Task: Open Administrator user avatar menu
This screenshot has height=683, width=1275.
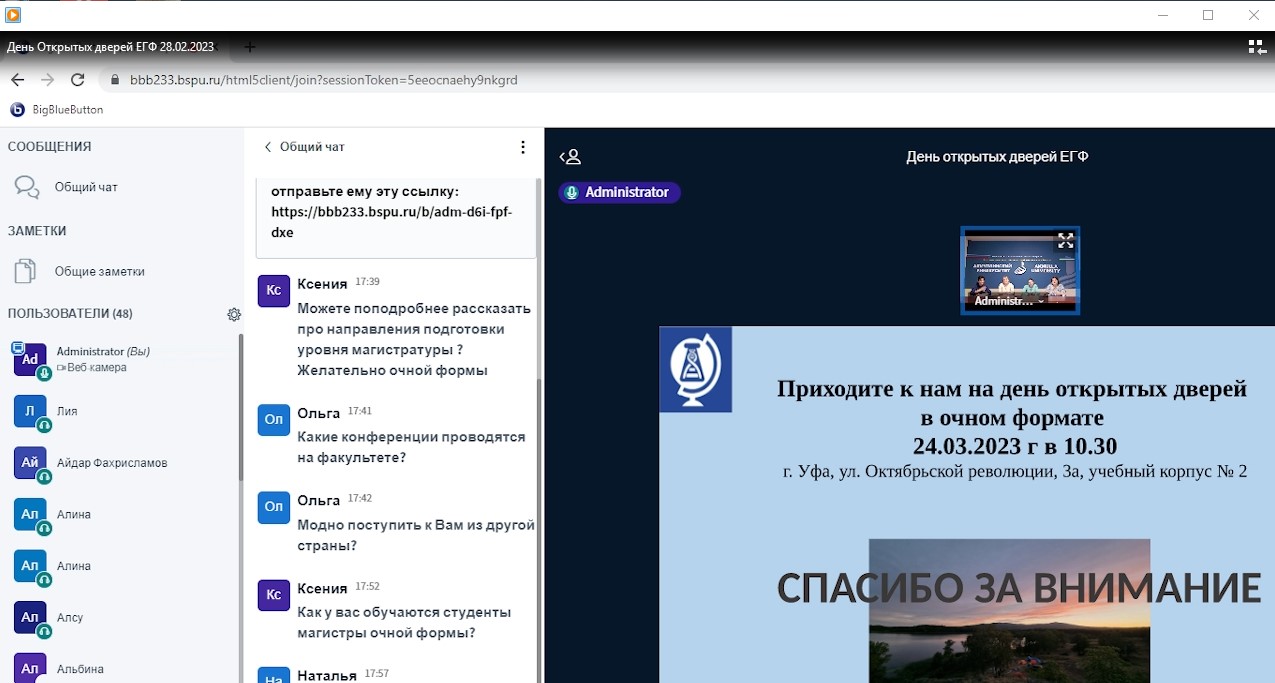Action: [30, 360]
